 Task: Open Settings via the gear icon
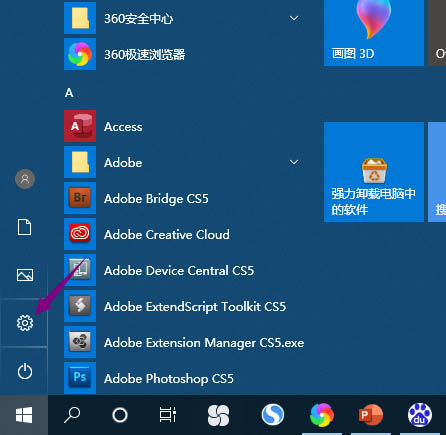coord(25,323)
